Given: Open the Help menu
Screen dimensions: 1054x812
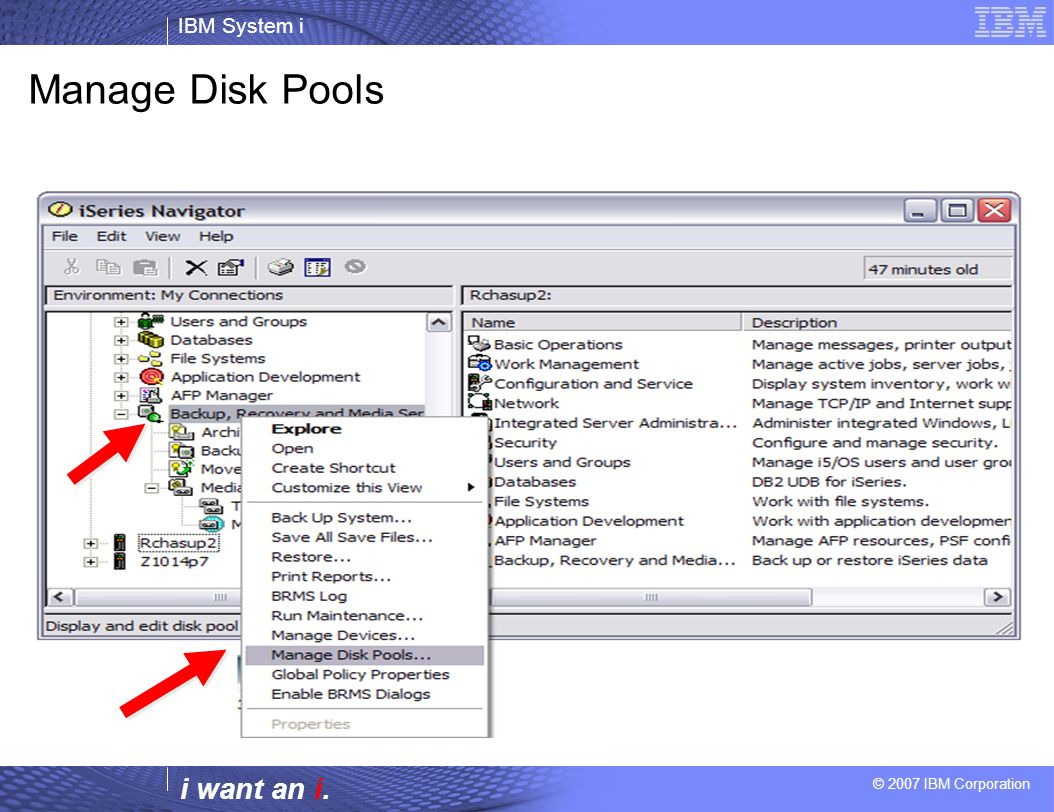Looking at the screenshot, I should coord(216,237).
